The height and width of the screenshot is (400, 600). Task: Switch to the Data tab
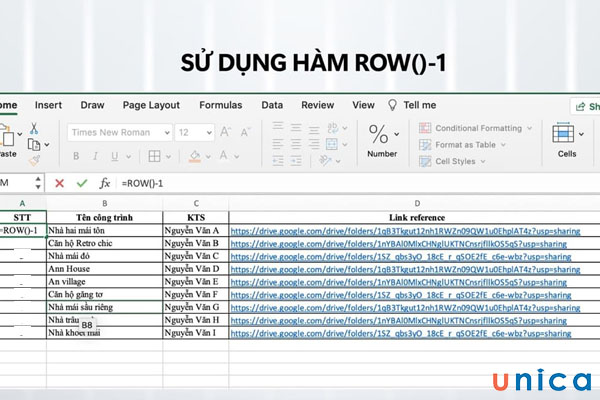(272, 105)
